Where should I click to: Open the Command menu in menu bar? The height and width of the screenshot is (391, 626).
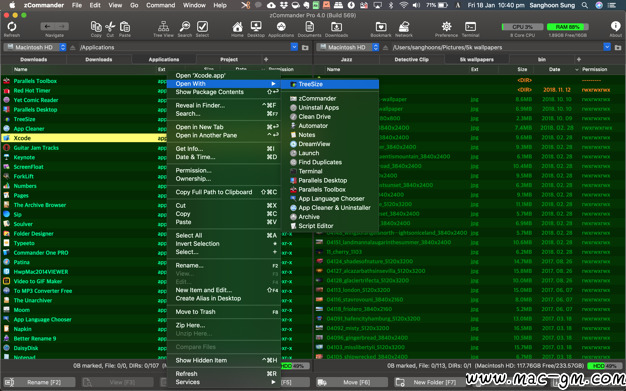click(160, 5)
